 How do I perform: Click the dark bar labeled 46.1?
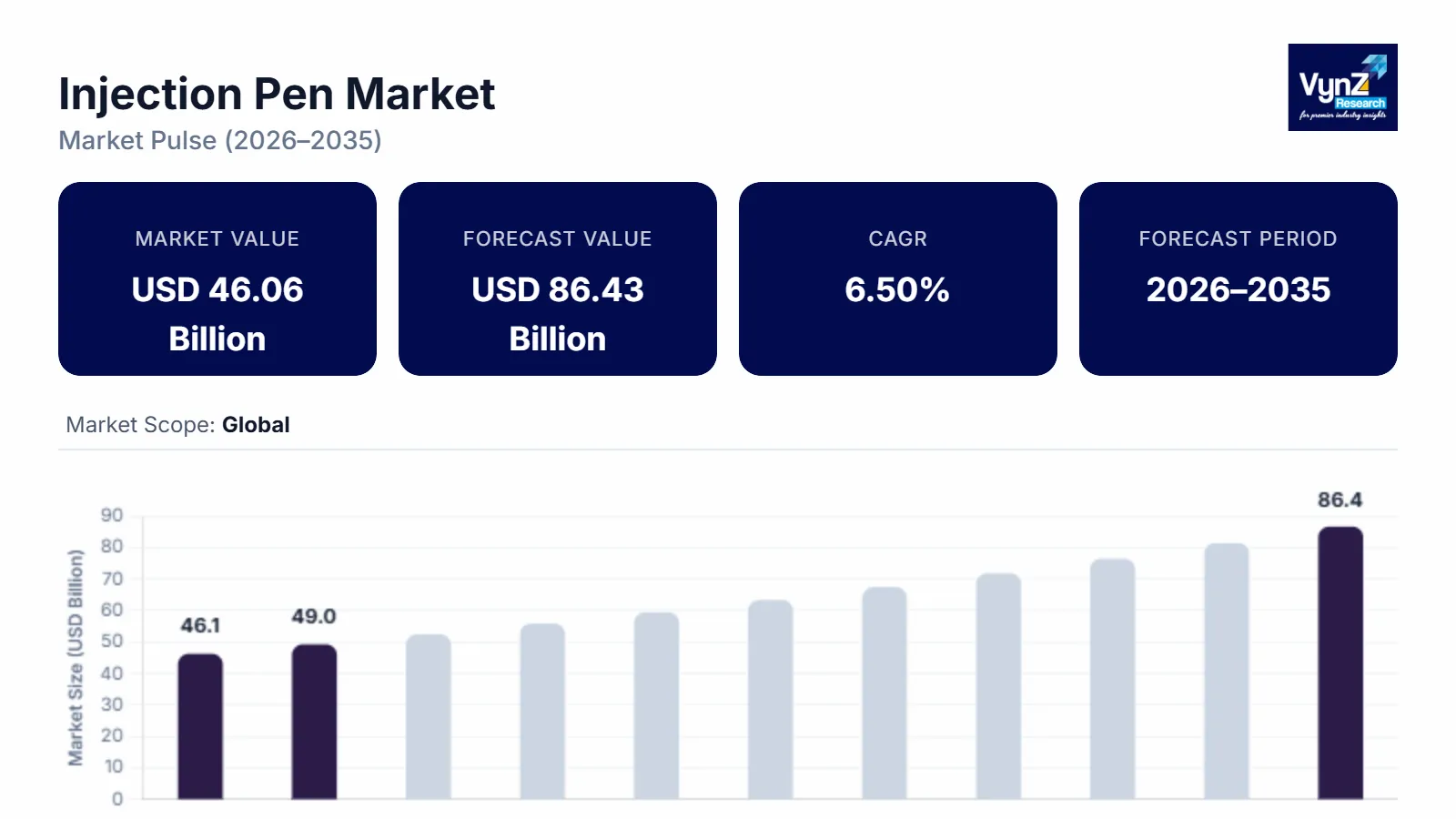tap(200, 726)
